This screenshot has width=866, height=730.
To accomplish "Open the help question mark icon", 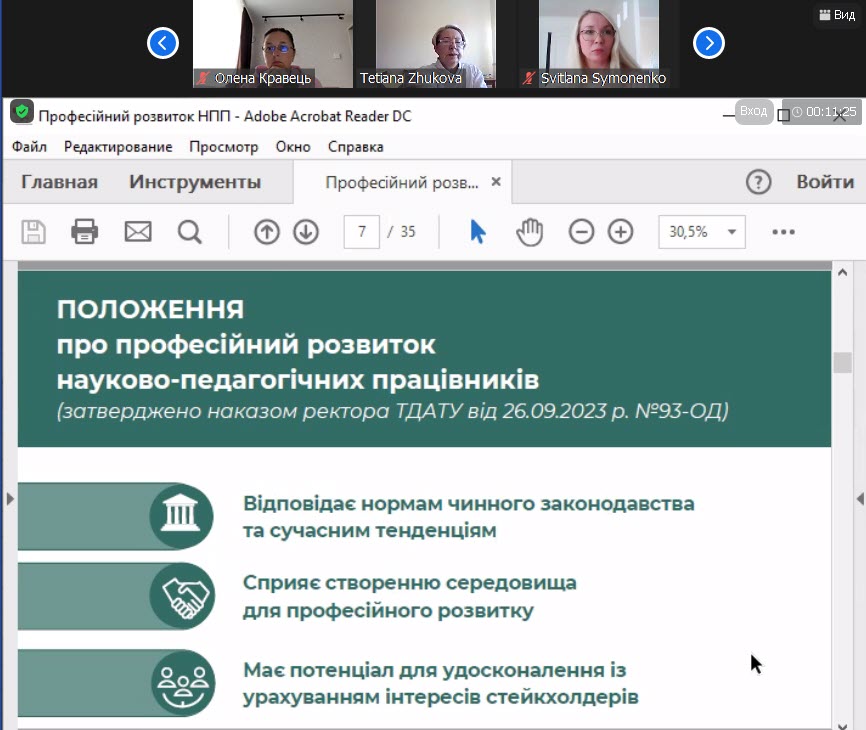I will 759,182.
